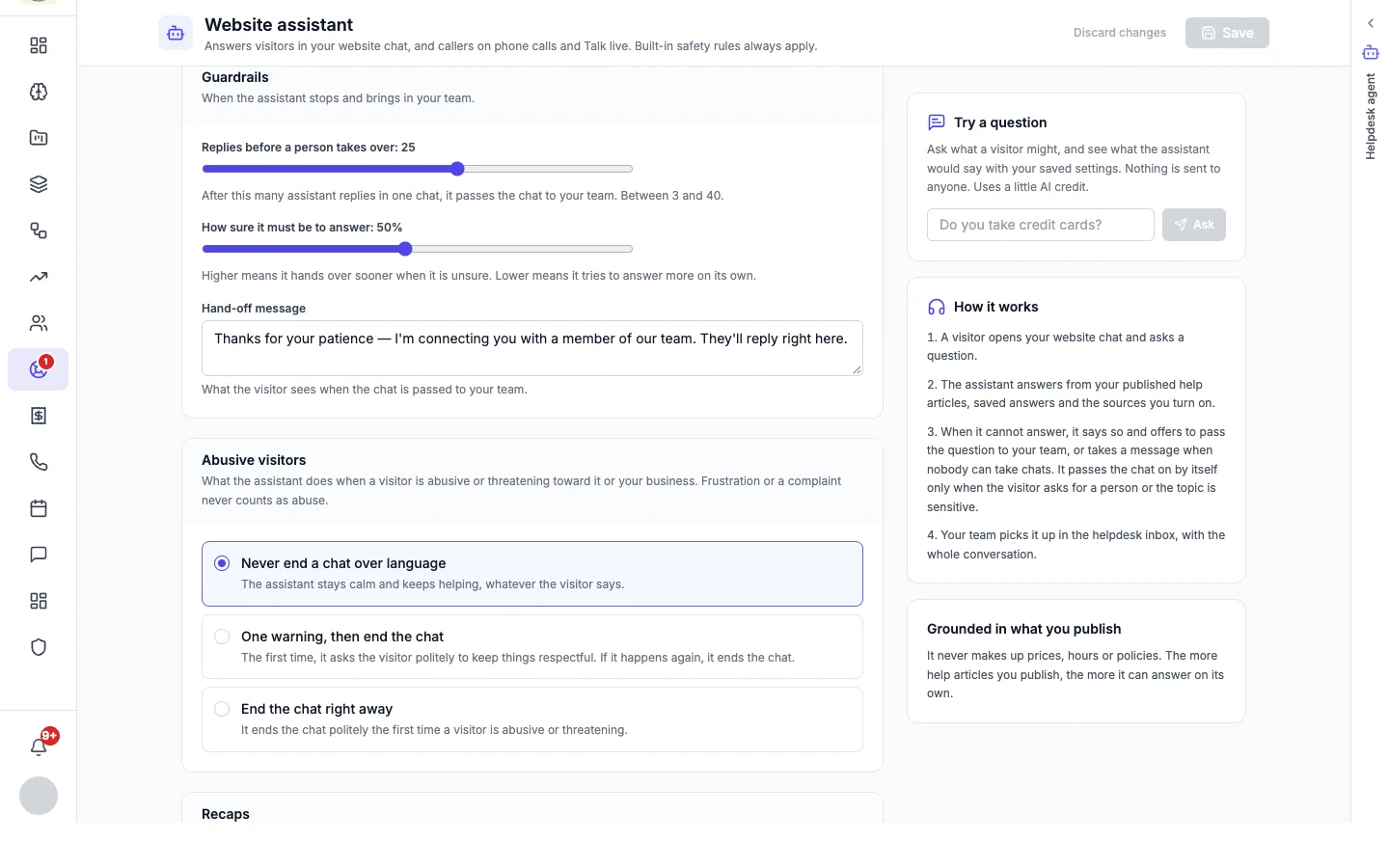Click the Ask button
This screenshot has width=1389, height=868.
coord(1194,225)
